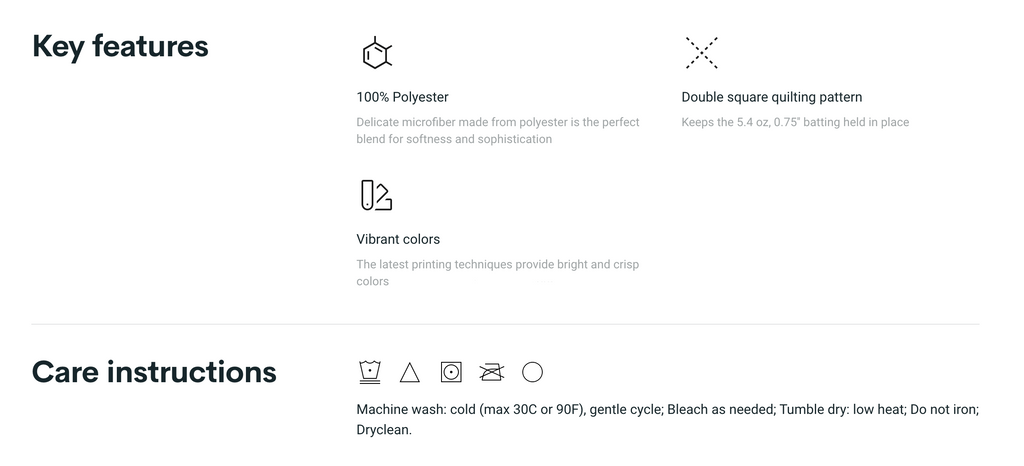Click the Key features heading
Screen dimensions: 1024x466
pos(120,46)
